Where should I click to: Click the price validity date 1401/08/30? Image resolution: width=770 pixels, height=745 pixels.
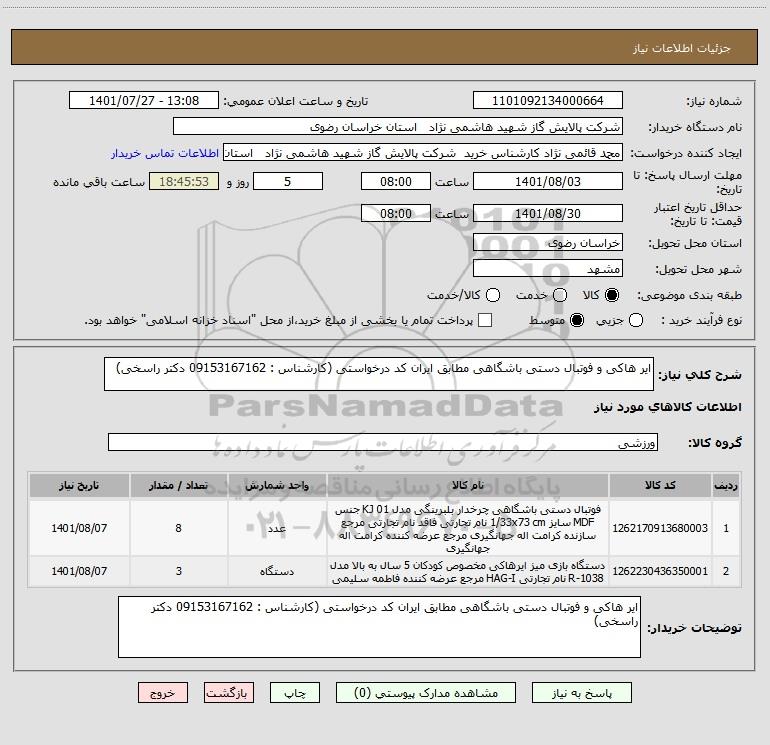click(x=548, y=213)
